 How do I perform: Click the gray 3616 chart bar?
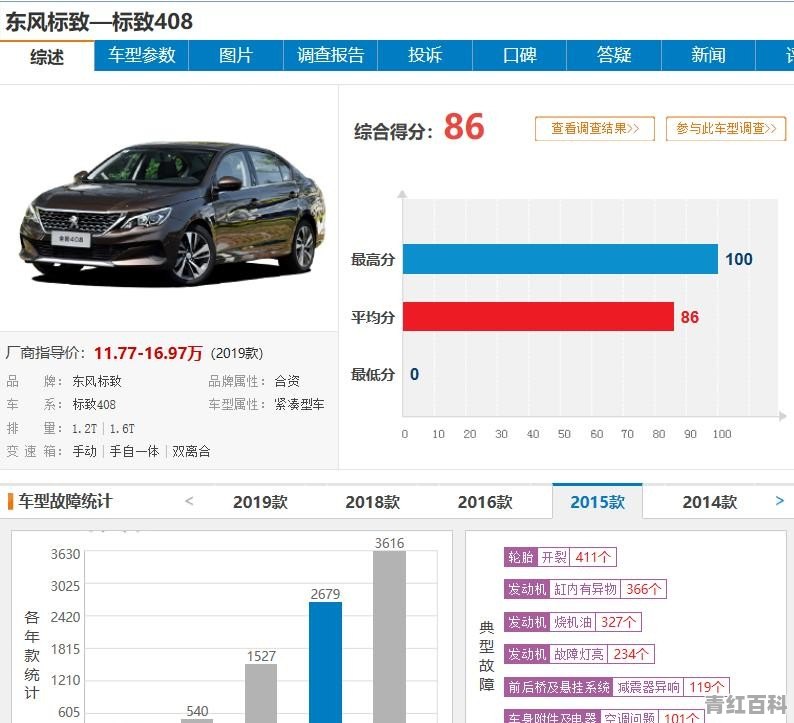(389, 637)
